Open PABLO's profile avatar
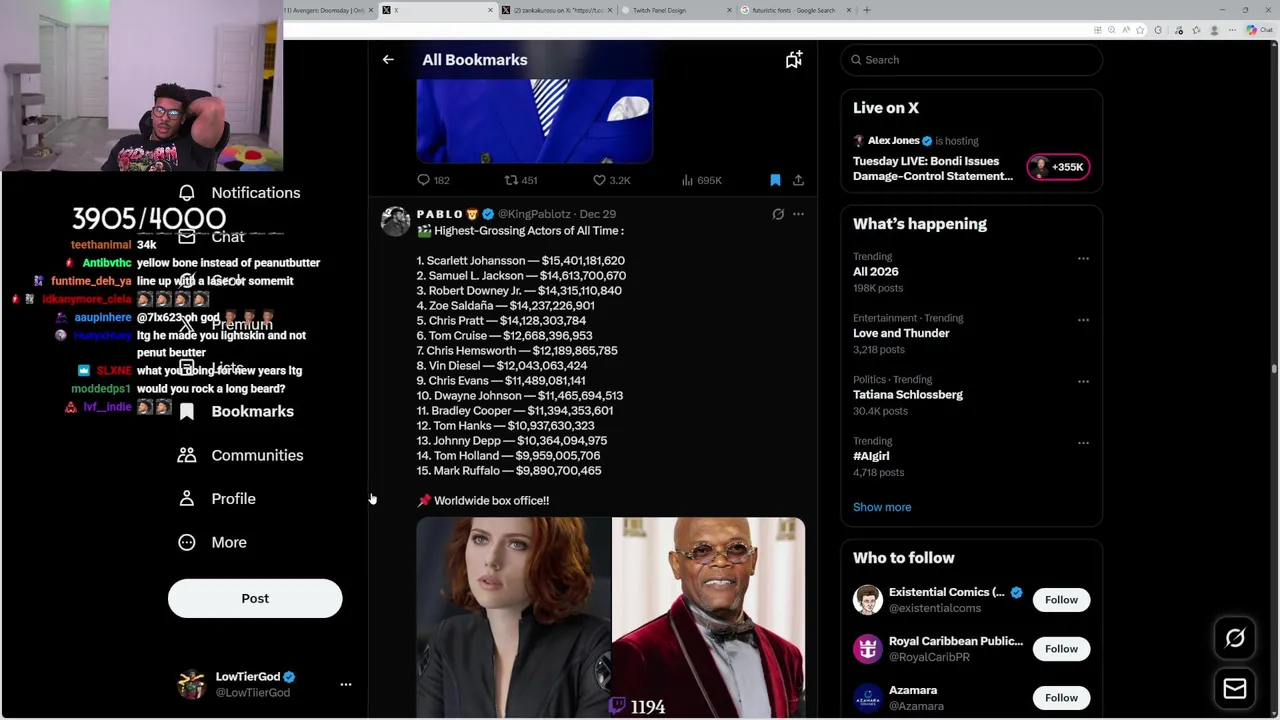The image size is (1280, 720). click(396, 222)
